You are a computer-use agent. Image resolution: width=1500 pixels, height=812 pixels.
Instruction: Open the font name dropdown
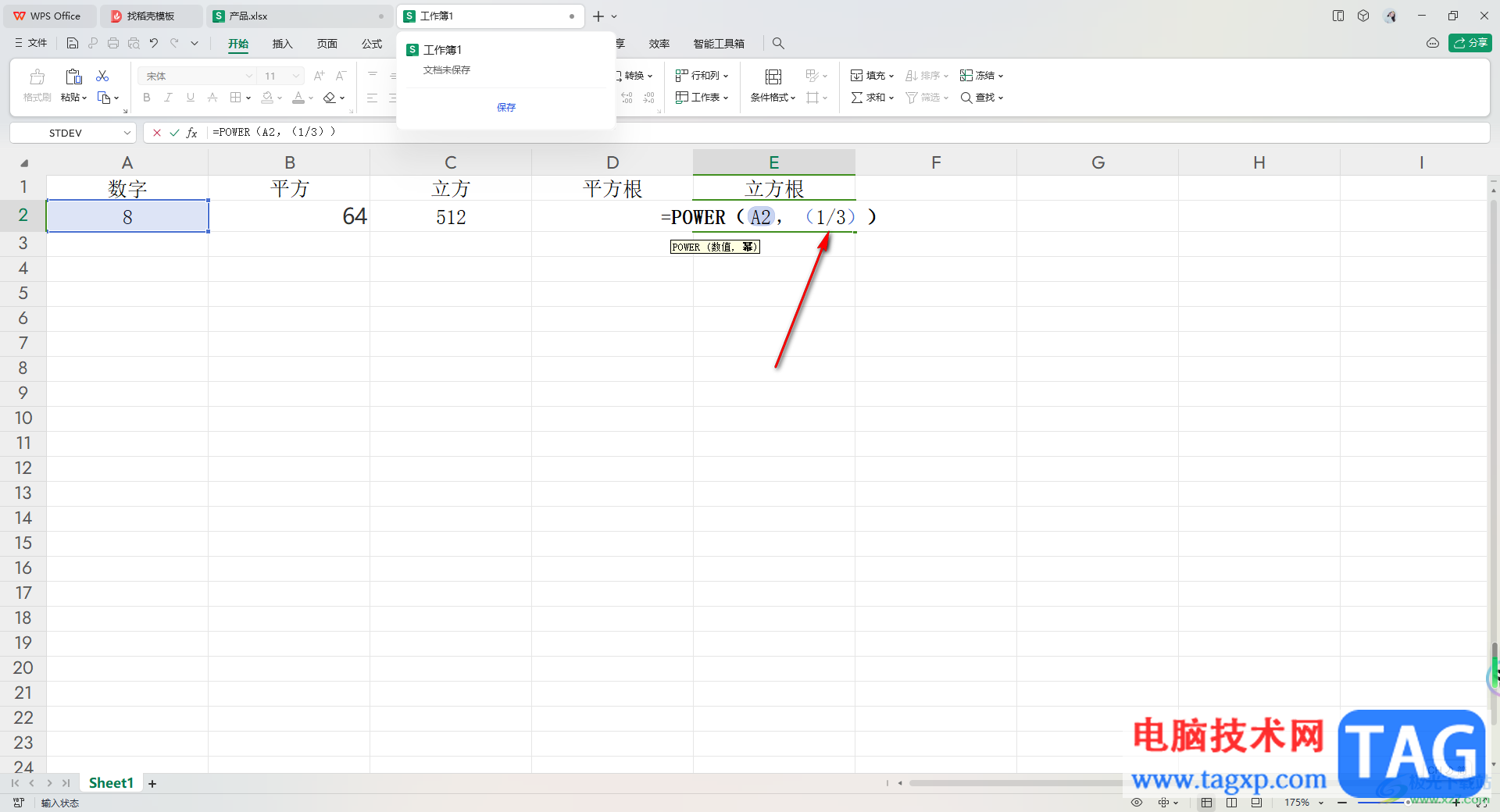click(249, 76)
